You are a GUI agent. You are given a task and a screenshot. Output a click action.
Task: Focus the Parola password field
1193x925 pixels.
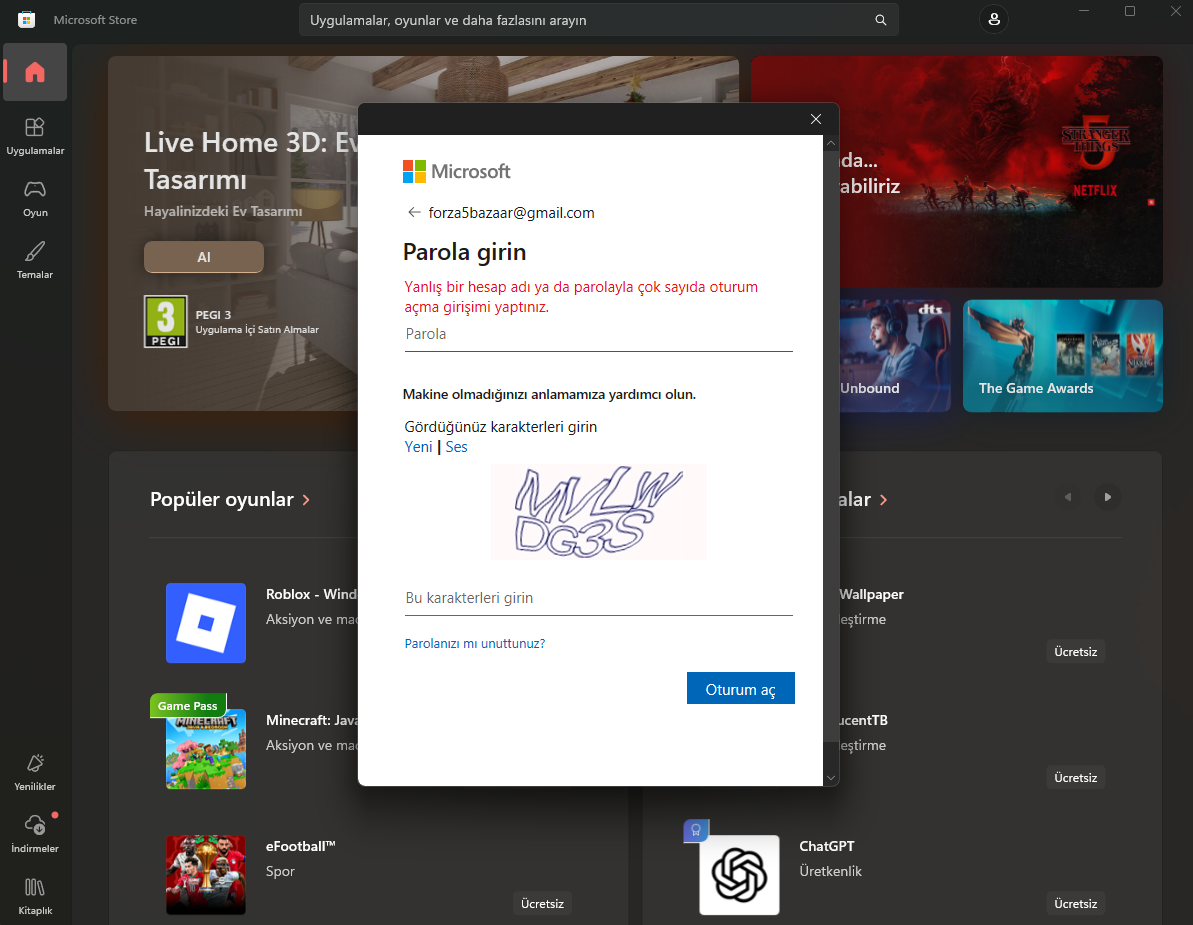598,335
